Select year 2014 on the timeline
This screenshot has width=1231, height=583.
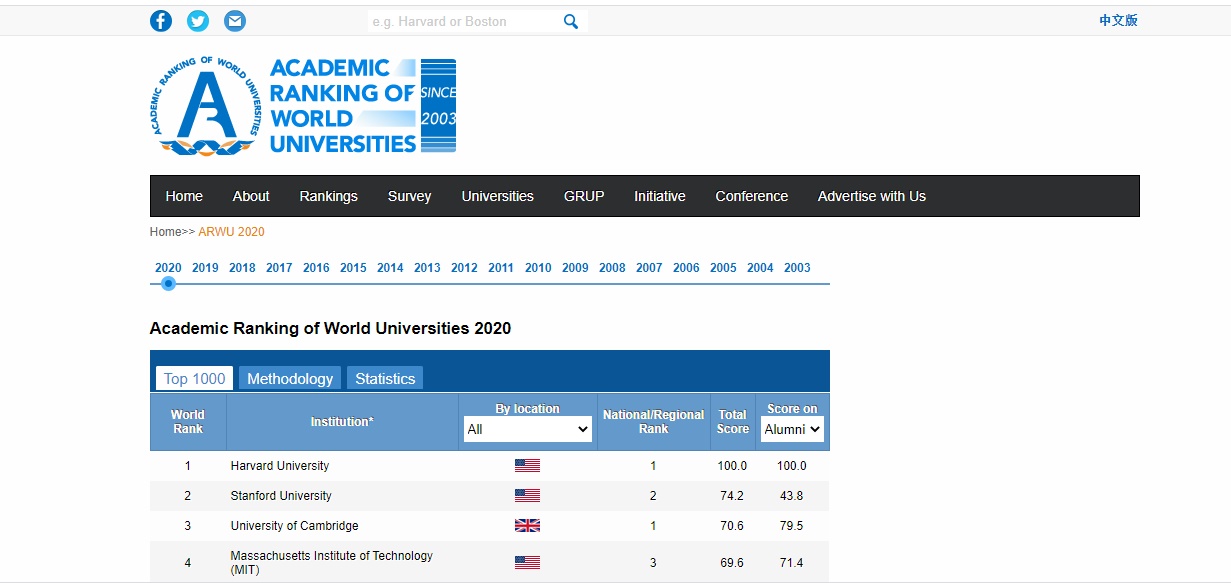(390, 268)
